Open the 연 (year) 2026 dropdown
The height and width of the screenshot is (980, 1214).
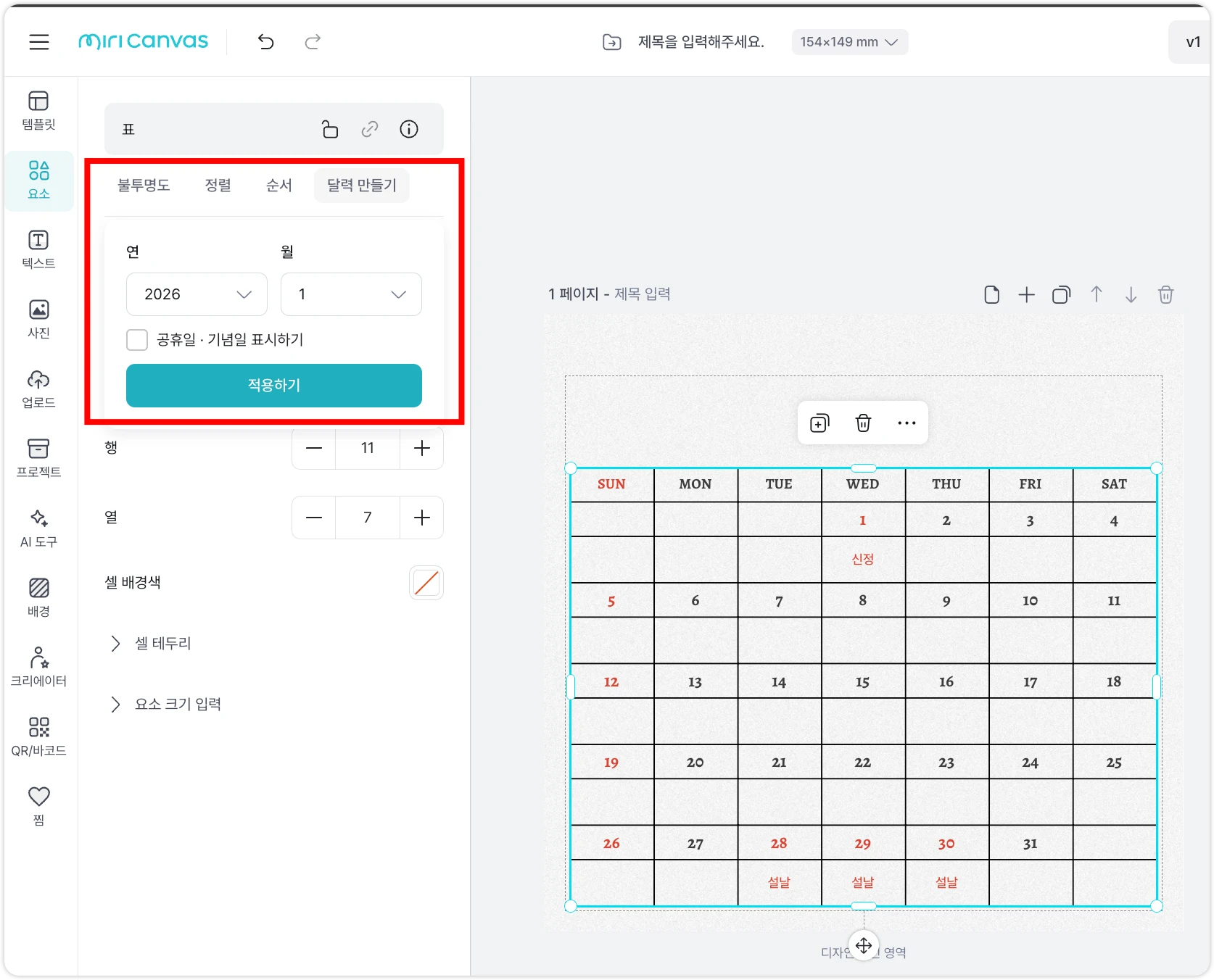pos(197,294)
